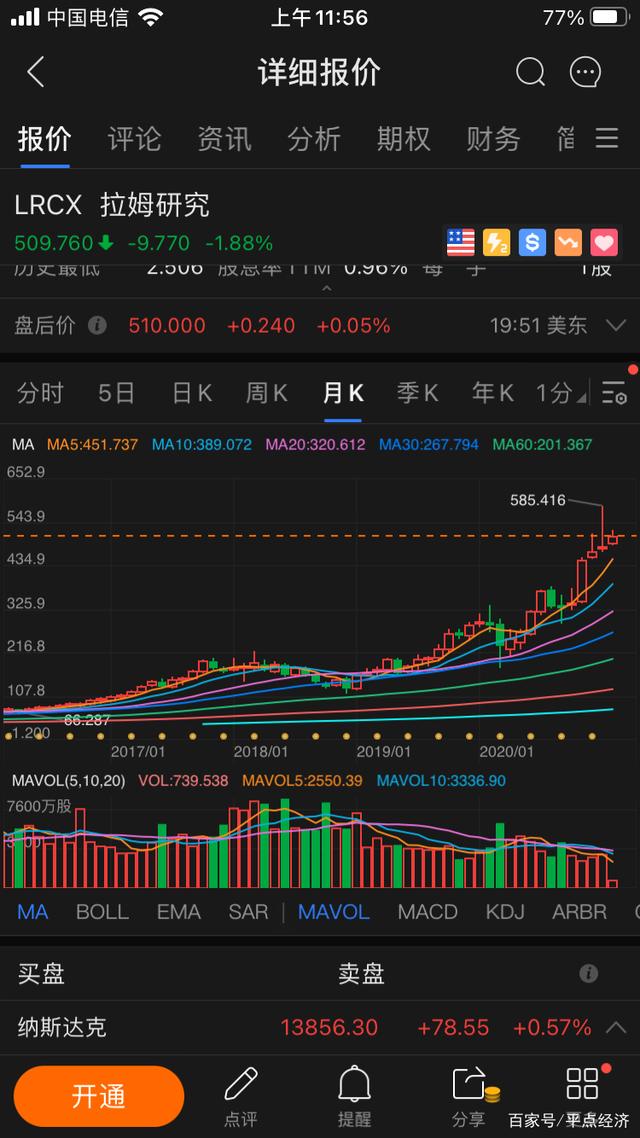The image size is (640, 1138).
Task: Tap the MA30:267.794 legend value
Action: (429, 444)
